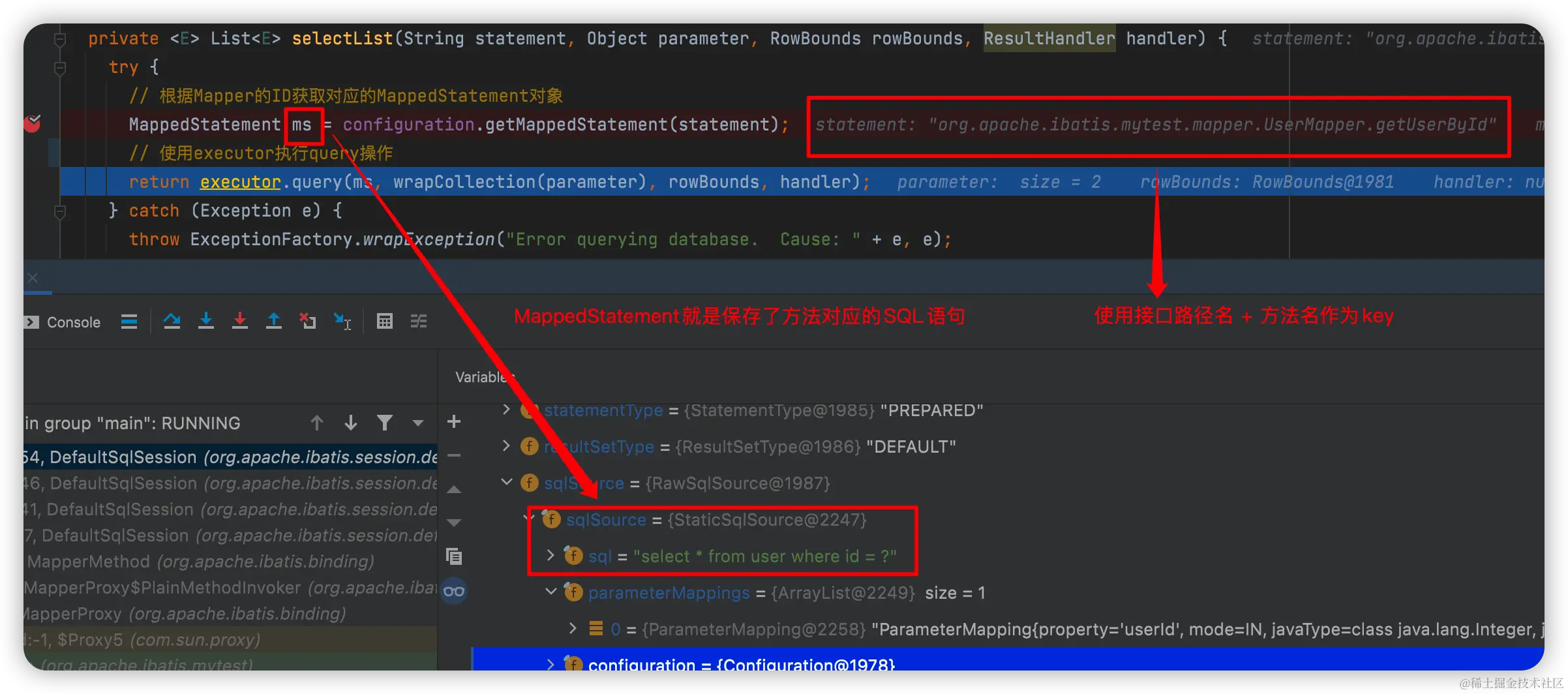Select the DefaultSqlSession frame at line 7

coord(230,536)
